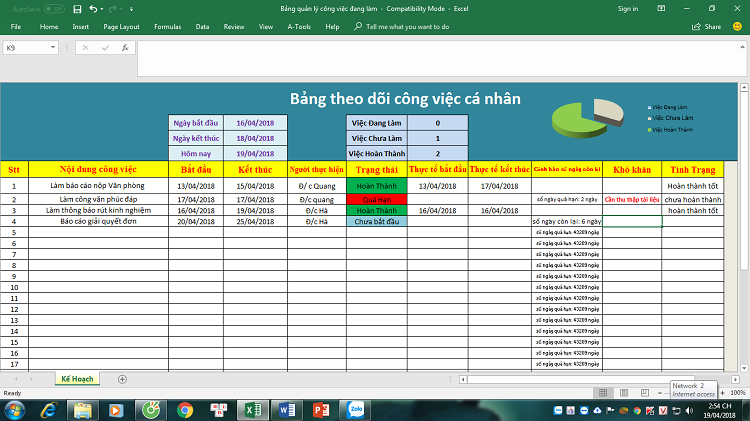Screen dimensions: 750x421
Task: Click the horizontal scrollbar left arrow
Action: pos(463,379)
